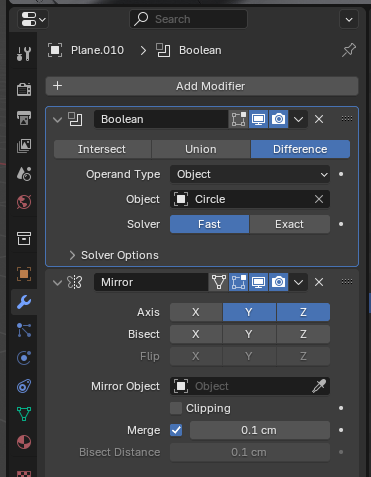371x477 pixels.
Task: Click Plane.010 in the breadcrumb
Action: pyautogui.click(x=97, y=50)
